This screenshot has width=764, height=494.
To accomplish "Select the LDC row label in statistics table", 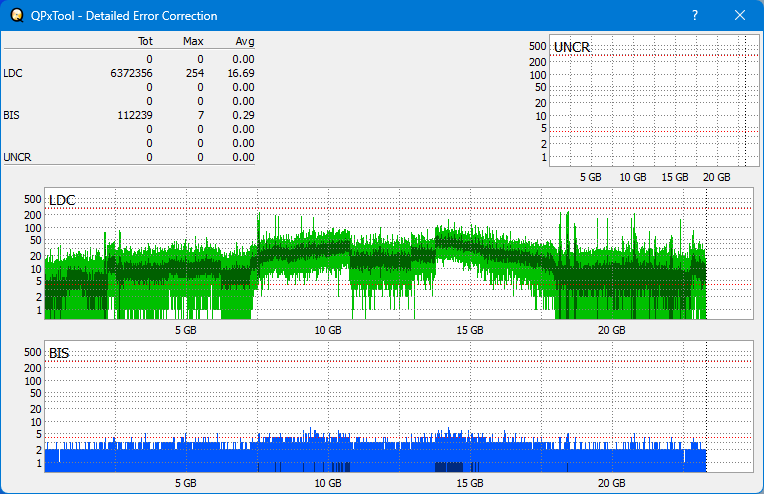I will (x=13, y=73).
